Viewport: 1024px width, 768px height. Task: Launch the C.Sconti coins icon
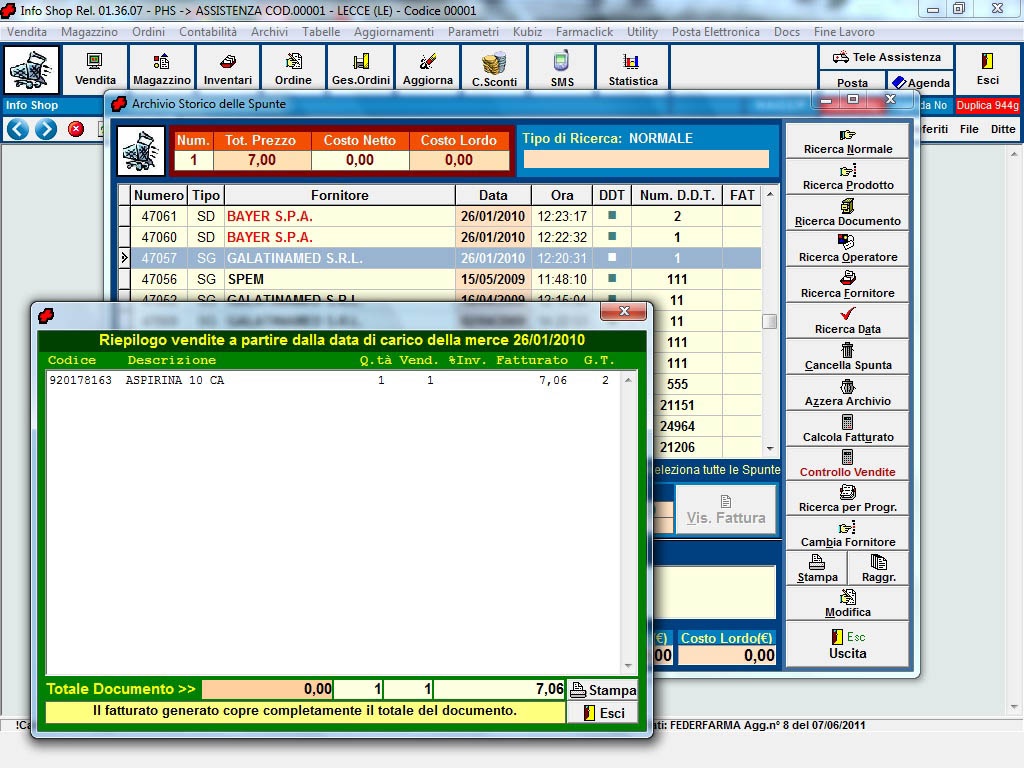pyautogui.click(x=494, y=68)
